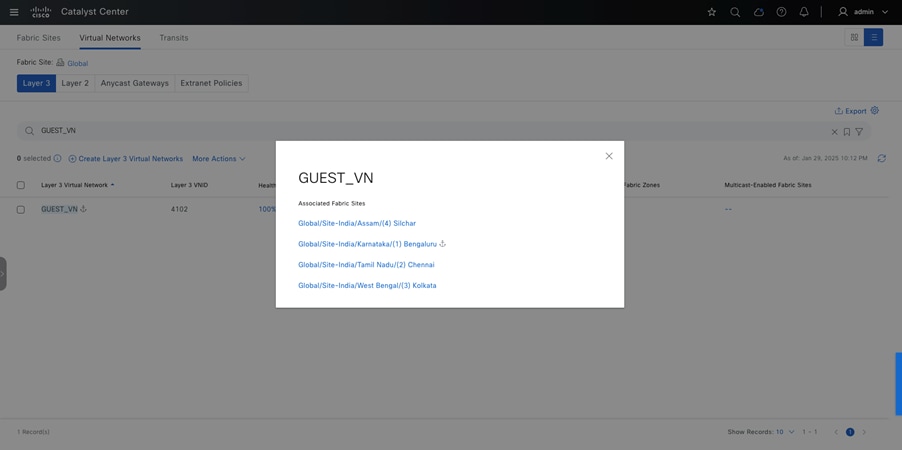The image size is (902, 450).
Task: Refresh the table data
Action: (x=882, y=158)
